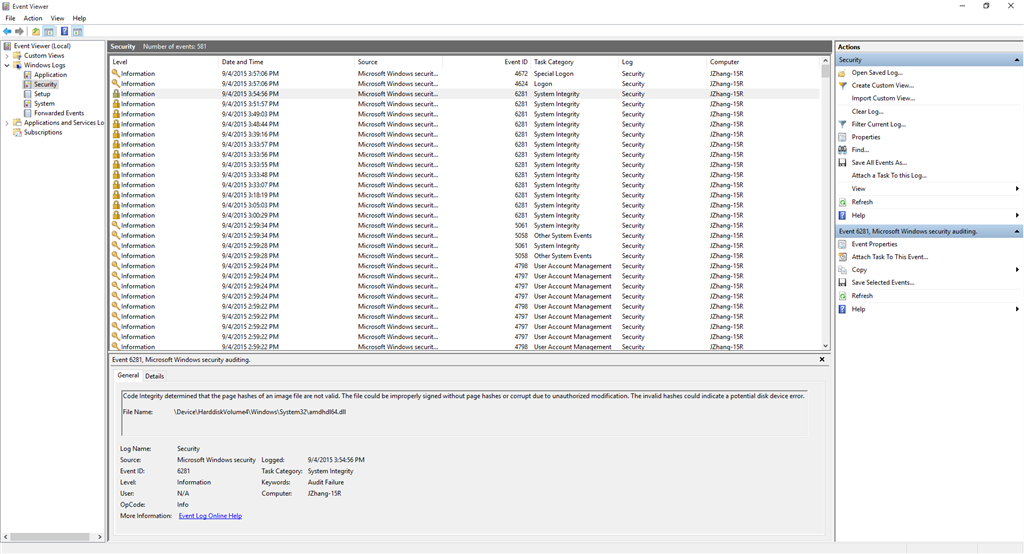Click the Subscriptions icon in tree
1024x554 pixels.
(x=17, y=133)
